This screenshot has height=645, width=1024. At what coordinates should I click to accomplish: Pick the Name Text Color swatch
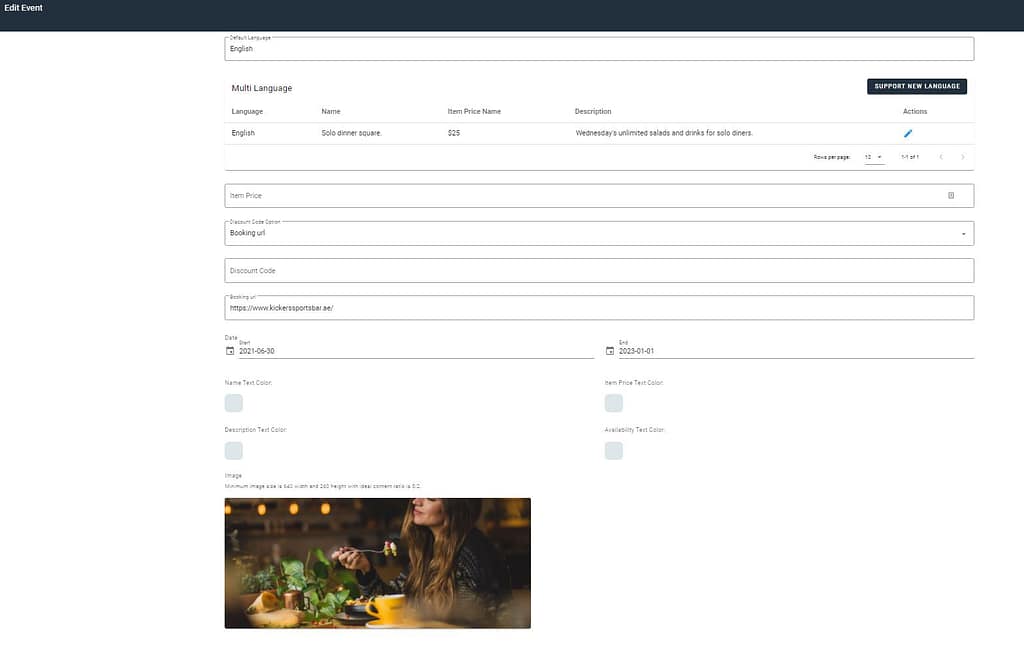234,403
